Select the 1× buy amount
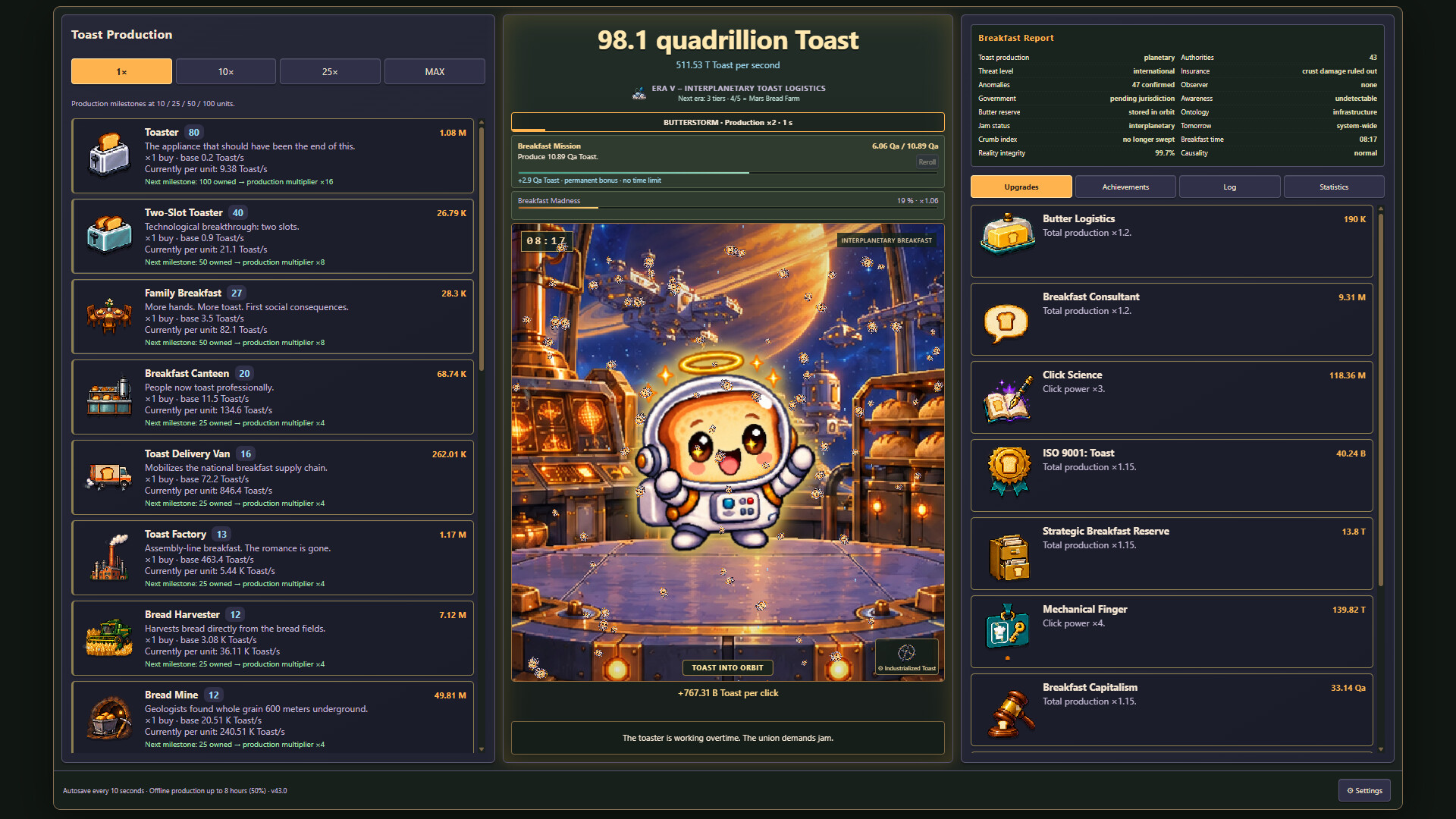 (x=121, y=71)
